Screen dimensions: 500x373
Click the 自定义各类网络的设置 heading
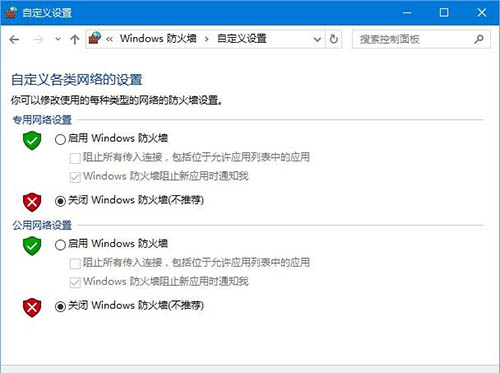coord(77,80)
